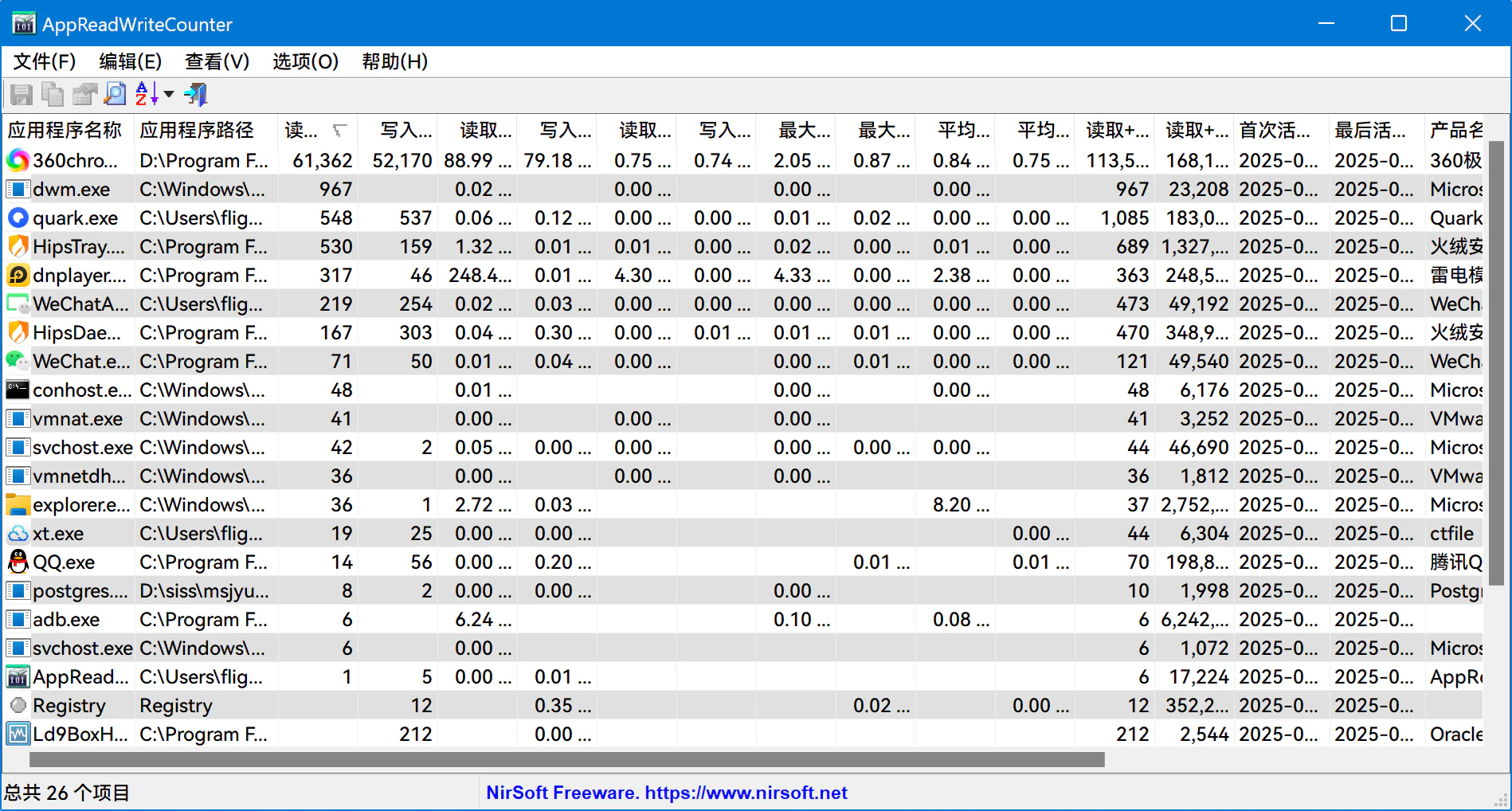Click the Oracle product name cell
The height and width of the screenshot is (811, 1512).
1456,735
